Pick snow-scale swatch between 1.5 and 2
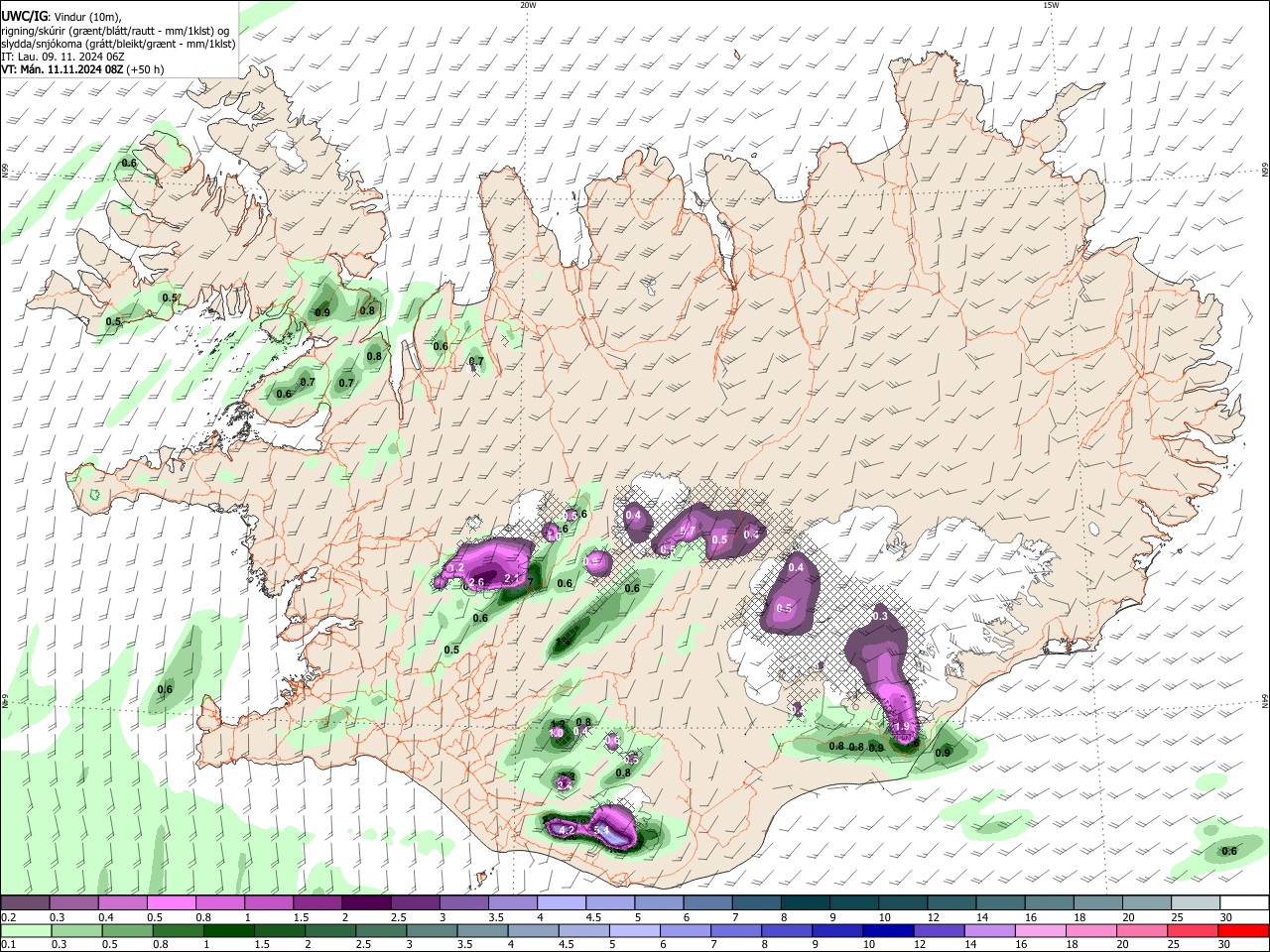1270x952 pixels. [x=317, y=903]
